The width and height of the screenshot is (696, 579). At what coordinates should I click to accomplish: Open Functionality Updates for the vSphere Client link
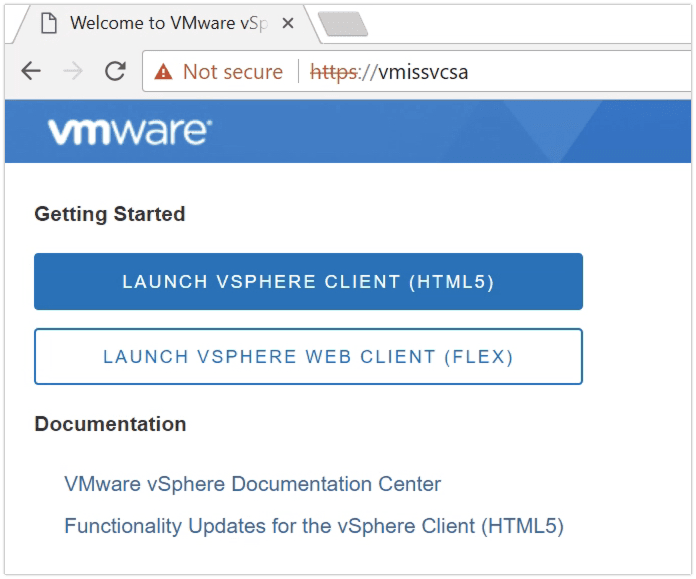314,526
